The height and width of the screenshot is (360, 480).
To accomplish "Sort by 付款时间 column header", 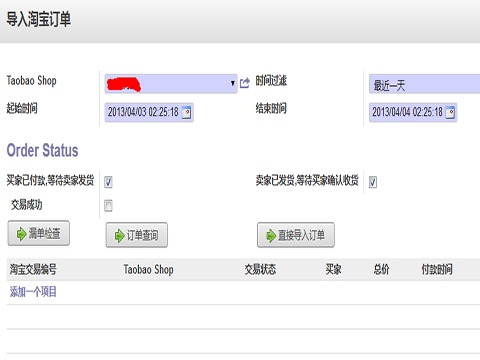I will pyautogui.click(x=437, y=269).
